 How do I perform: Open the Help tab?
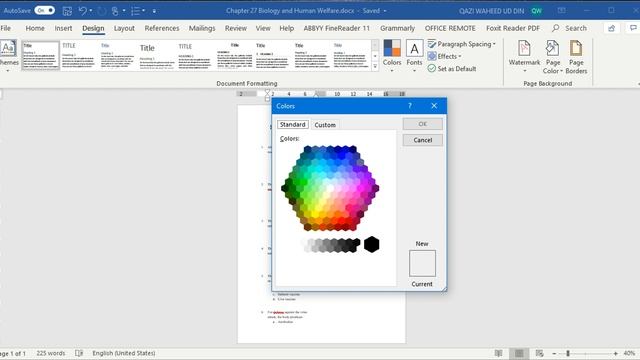[287, 28]
